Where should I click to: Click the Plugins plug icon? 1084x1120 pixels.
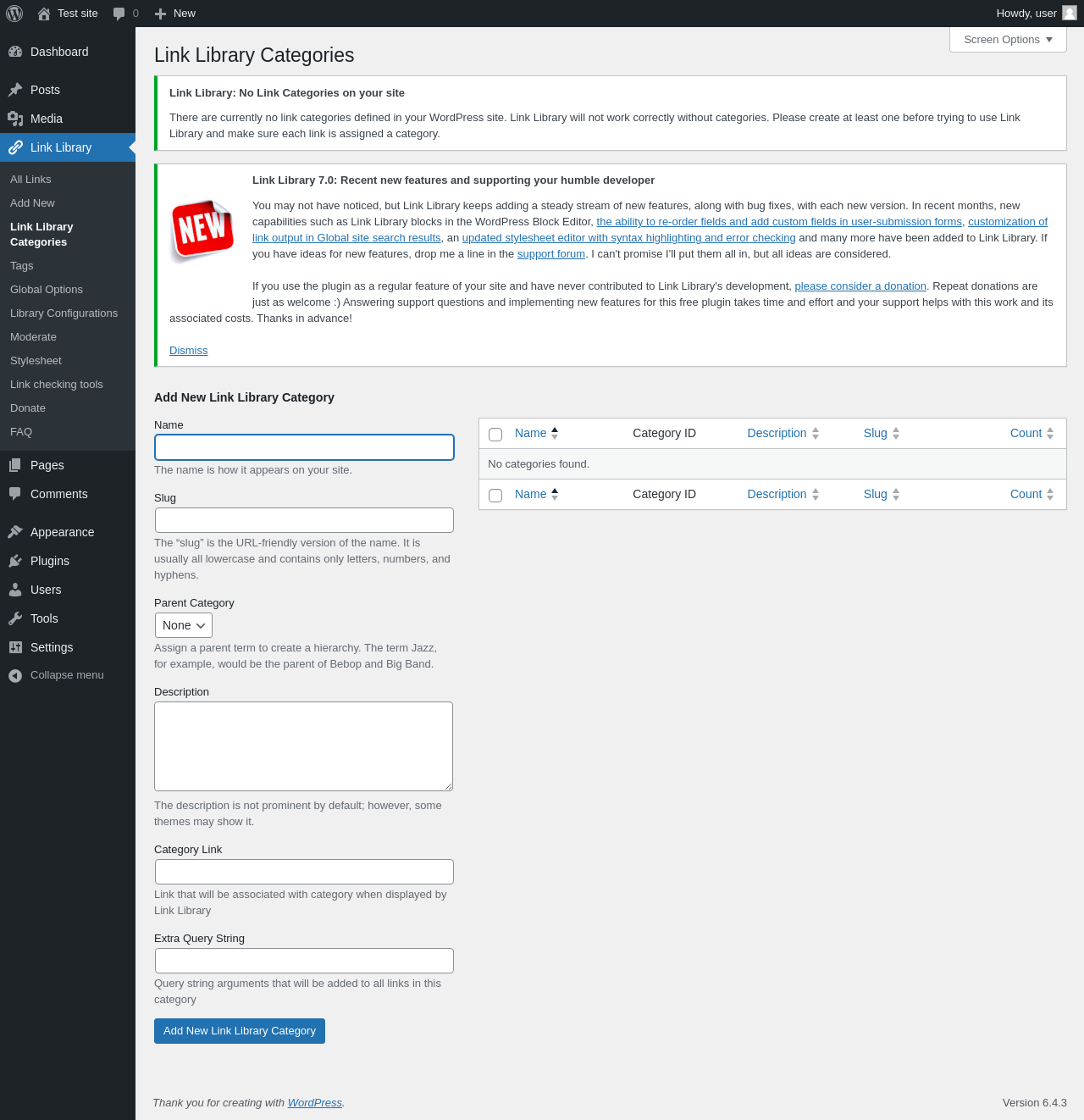pos(15,561)
